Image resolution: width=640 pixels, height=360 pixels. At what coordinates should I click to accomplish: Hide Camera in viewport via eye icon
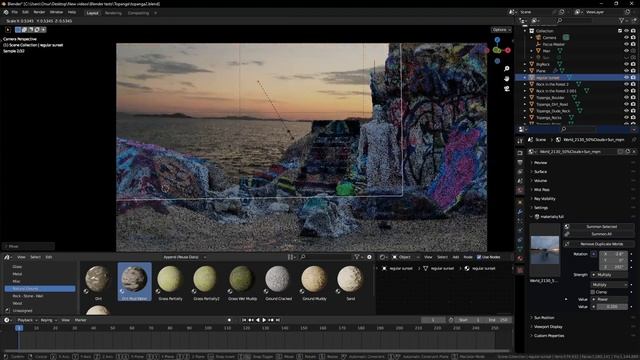pos(626,38)
